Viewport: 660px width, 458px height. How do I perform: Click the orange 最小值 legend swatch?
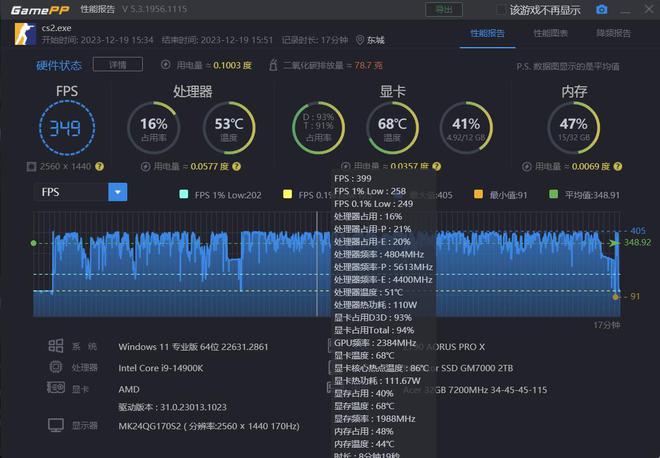pyautogui.click(x=478, y=194)
